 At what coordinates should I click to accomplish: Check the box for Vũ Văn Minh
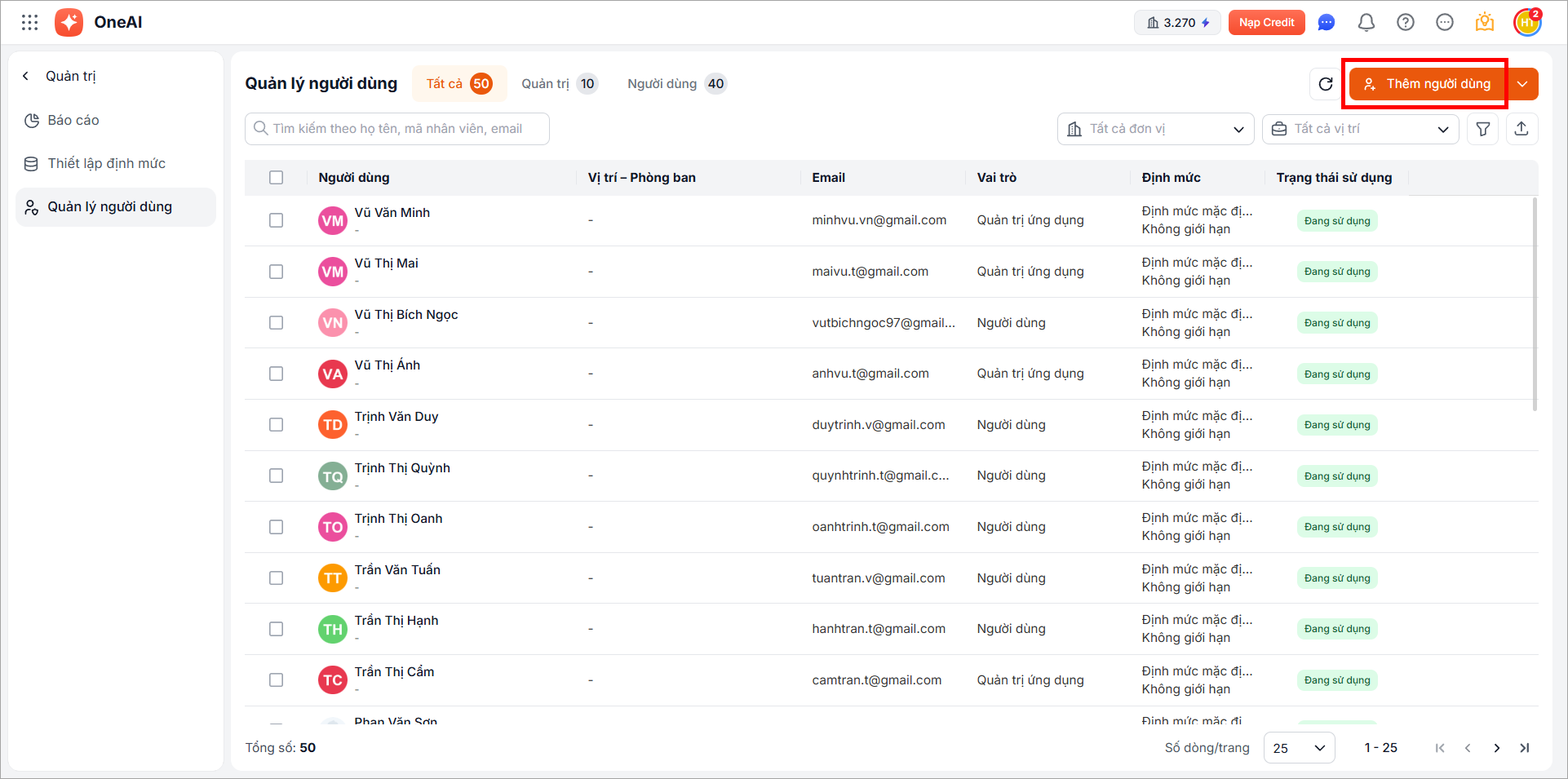pos(277,220)
